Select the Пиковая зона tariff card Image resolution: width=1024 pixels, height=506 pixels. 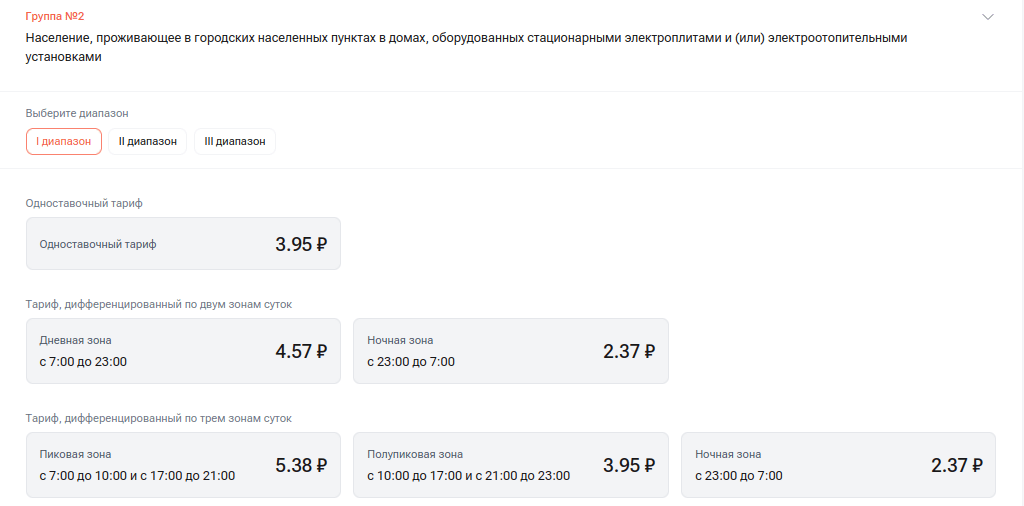click(x=183, y=465)
